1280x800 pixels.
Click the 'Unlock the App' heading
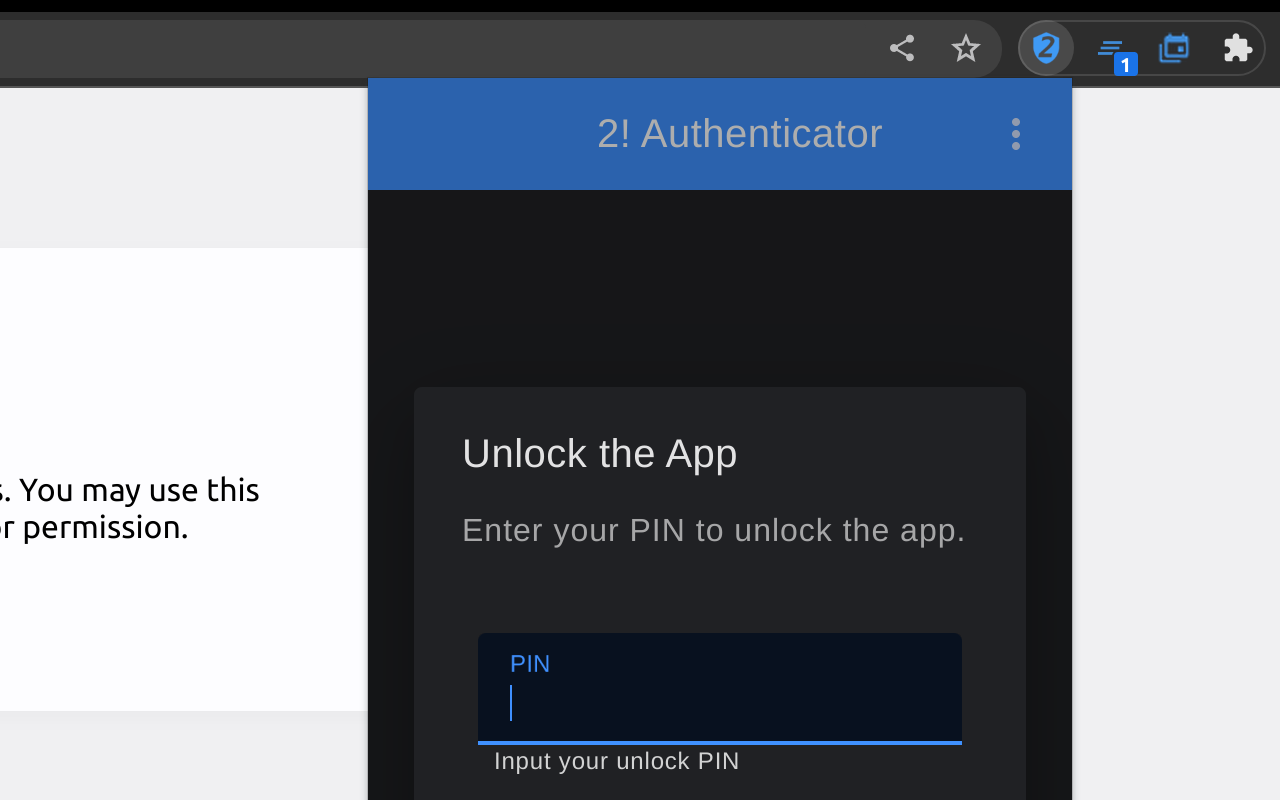tap(599, 454)
